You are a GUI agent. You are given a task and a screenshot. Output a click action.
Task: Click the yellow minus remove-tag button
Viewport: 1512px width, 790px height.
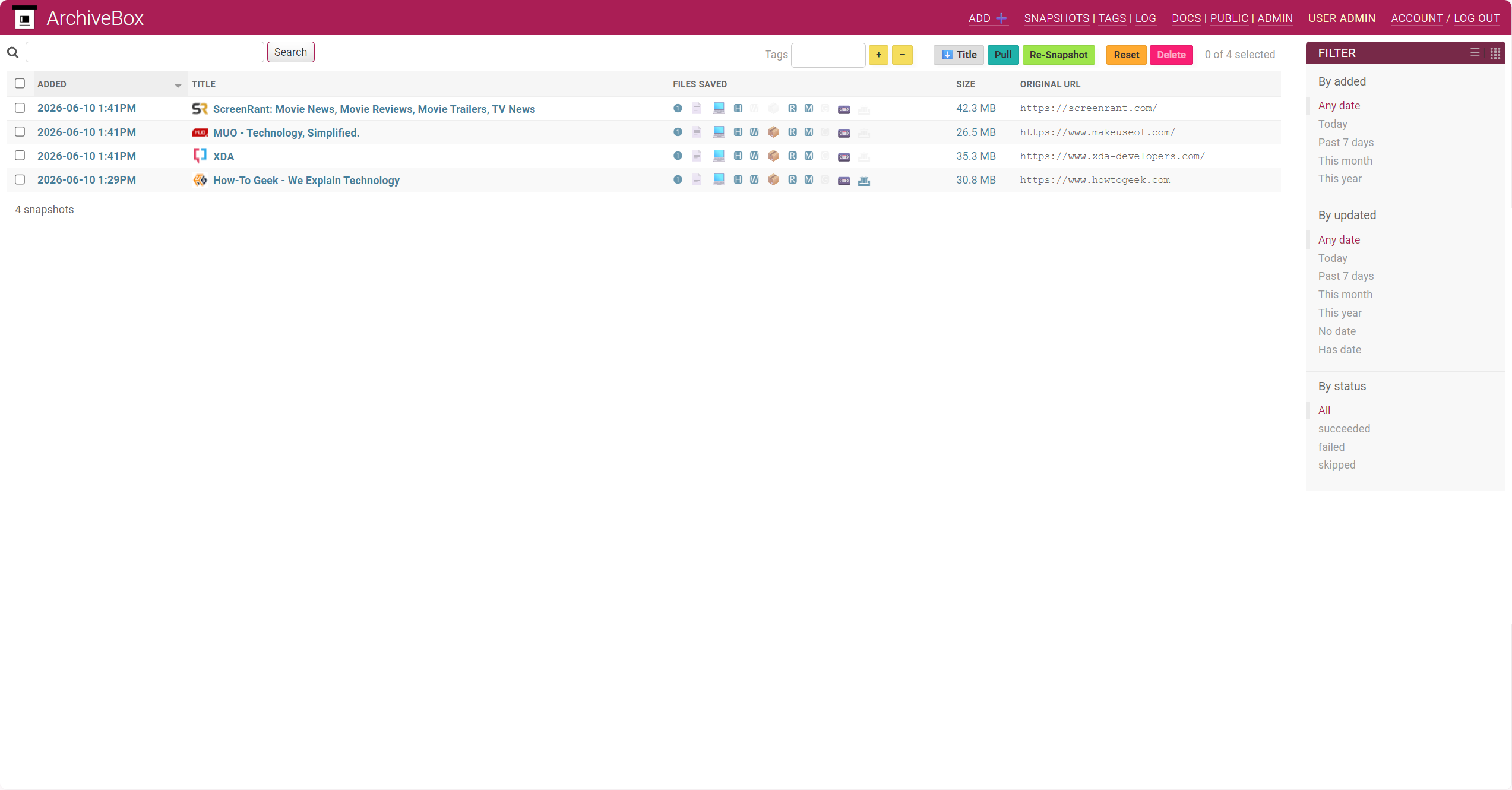coord(902,55)
